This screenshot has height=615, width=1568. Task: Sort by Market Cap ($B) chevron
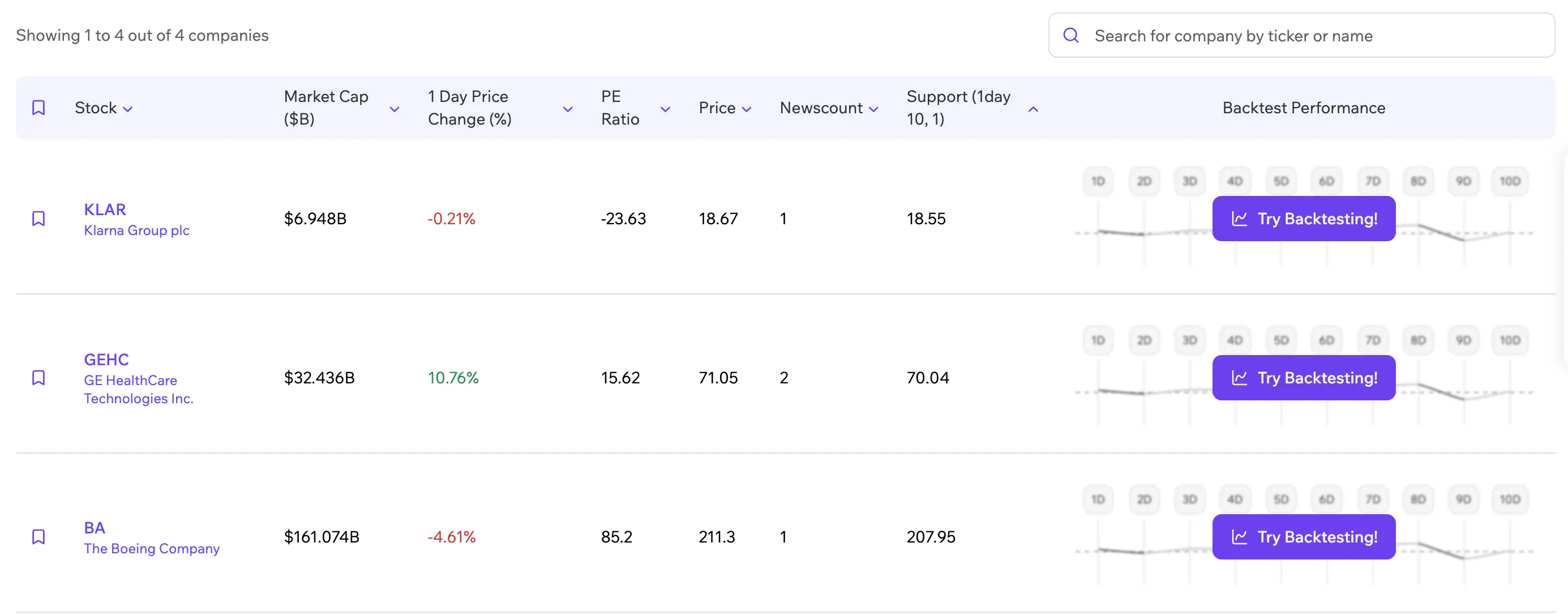[395, 109]
